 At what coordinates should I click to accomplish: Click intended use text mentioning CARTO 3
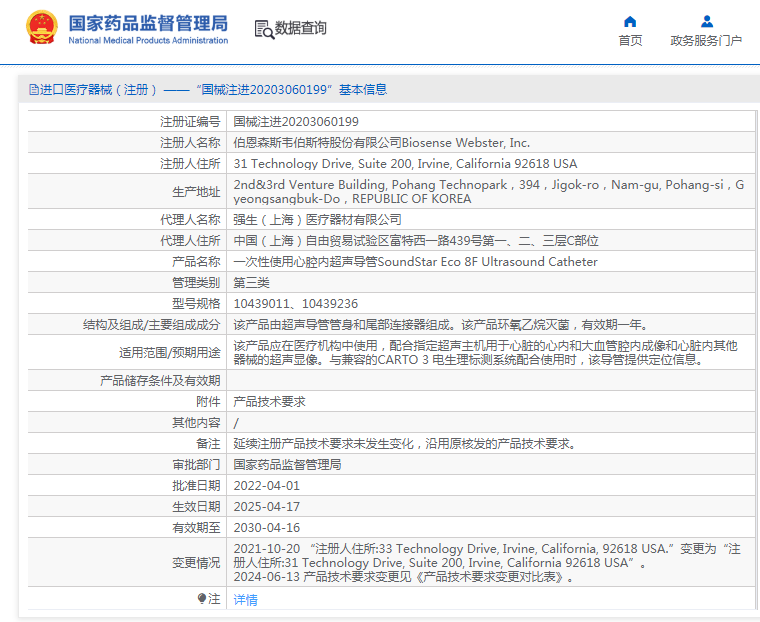pyautogui.click(x=485, y=352)
